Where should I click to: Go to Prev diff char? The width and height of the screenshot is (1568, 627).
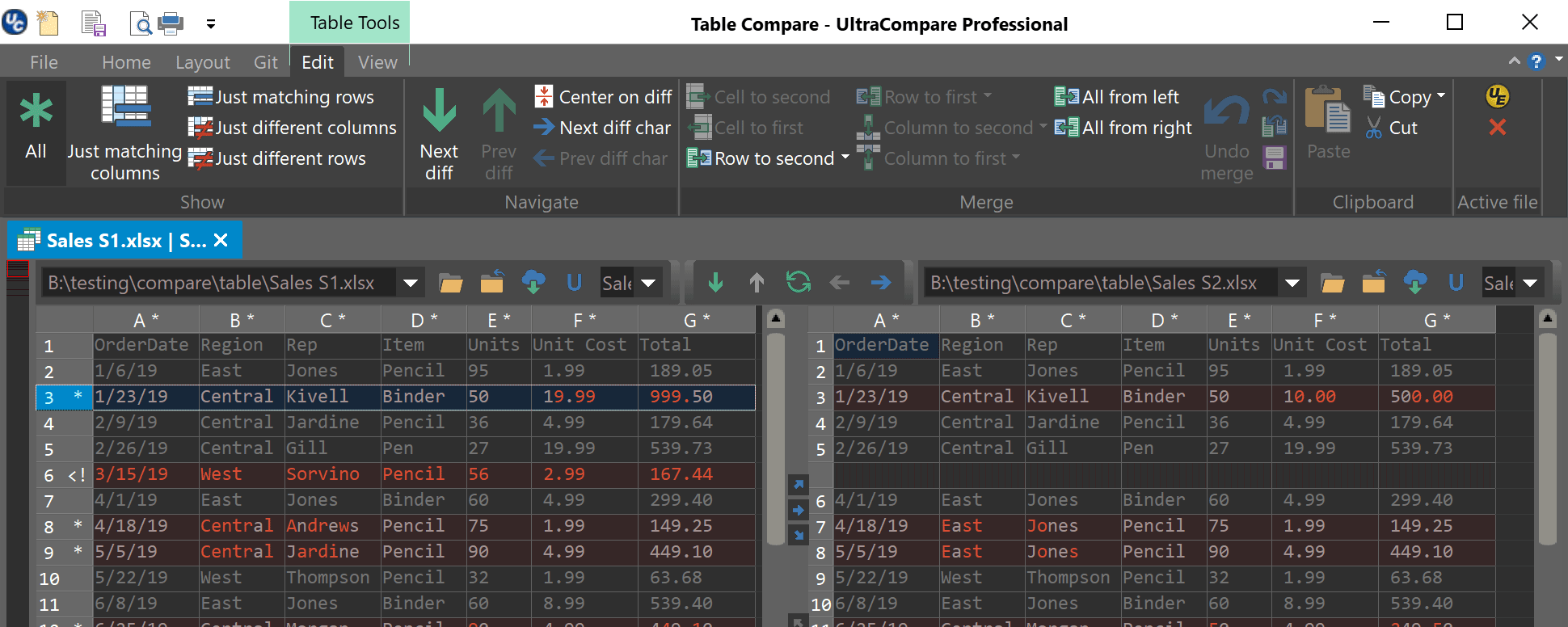point(601,158)
